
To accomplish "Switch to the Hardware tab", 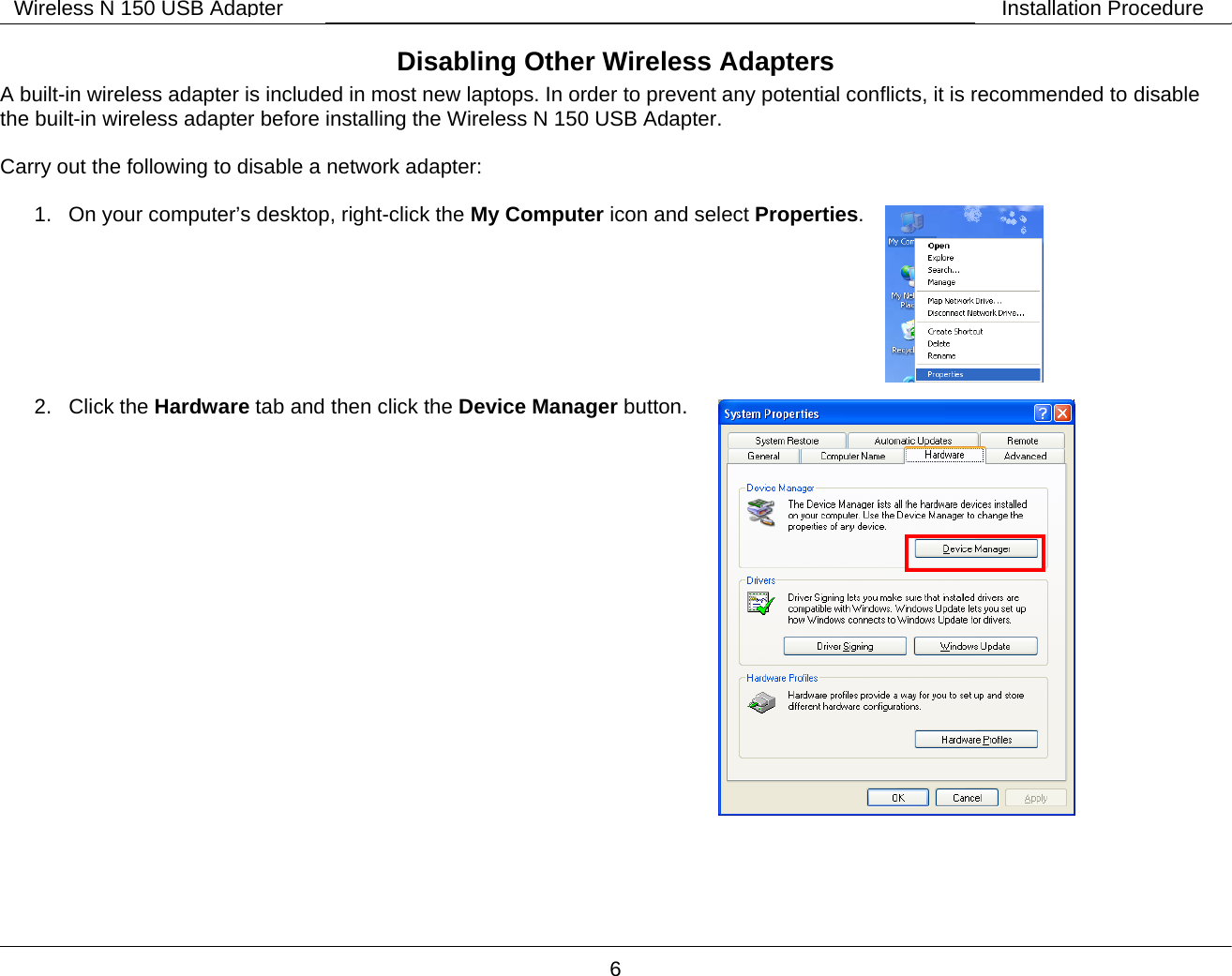I will click(x=944, y=456).
